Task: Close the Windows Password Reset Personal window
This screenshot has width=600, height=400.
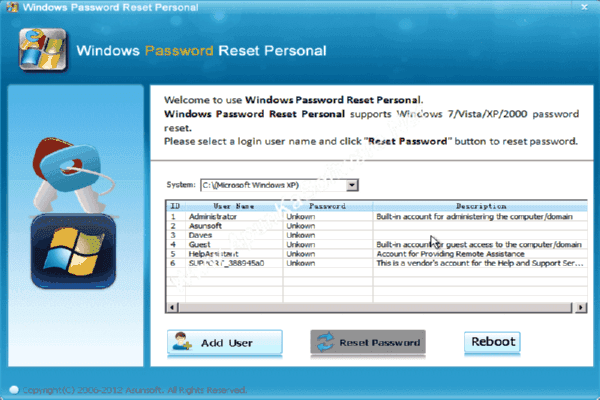Action: click(584, 7)
